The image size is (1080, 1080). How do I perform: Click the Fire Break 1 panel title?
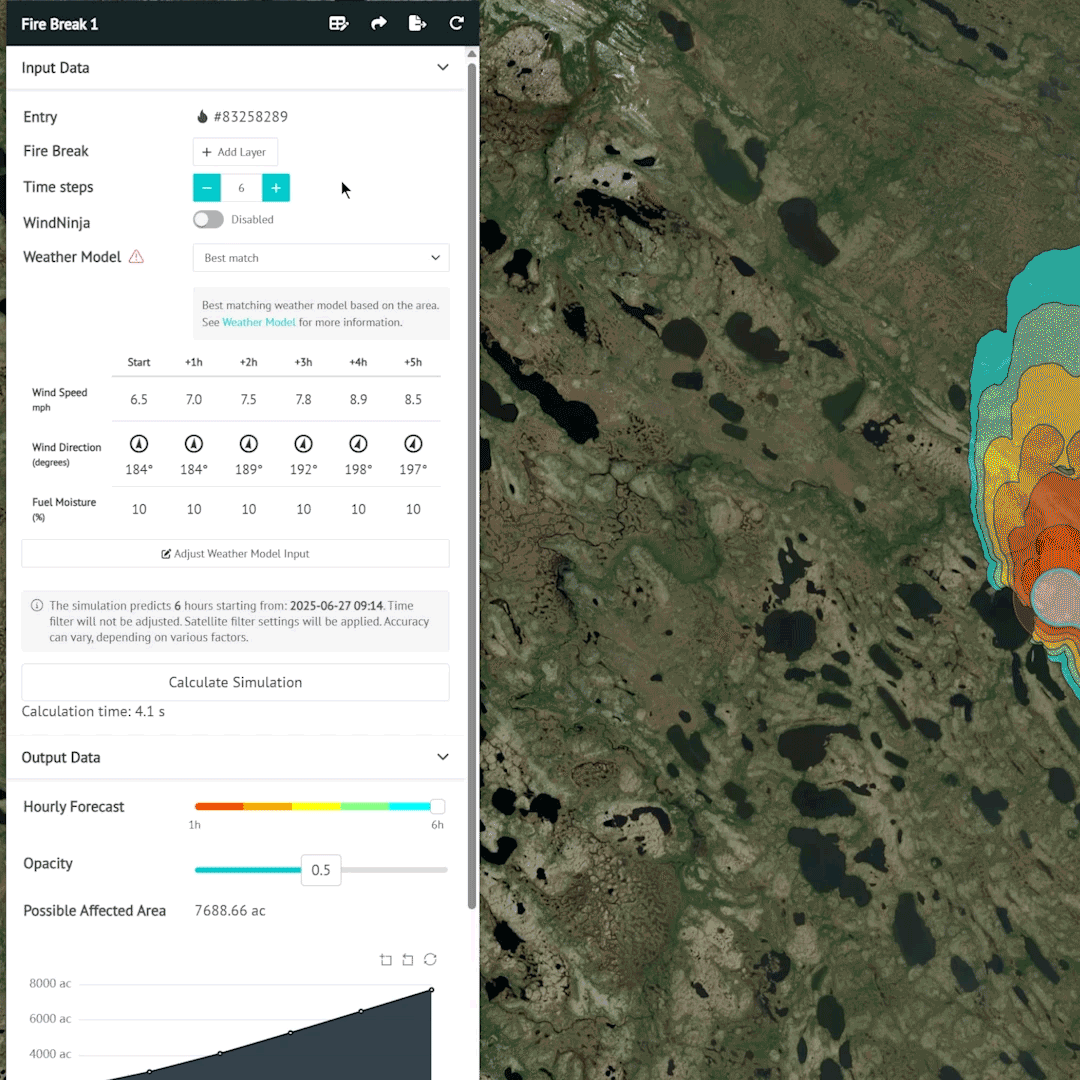pyautogui.click(x=60, y=24)
